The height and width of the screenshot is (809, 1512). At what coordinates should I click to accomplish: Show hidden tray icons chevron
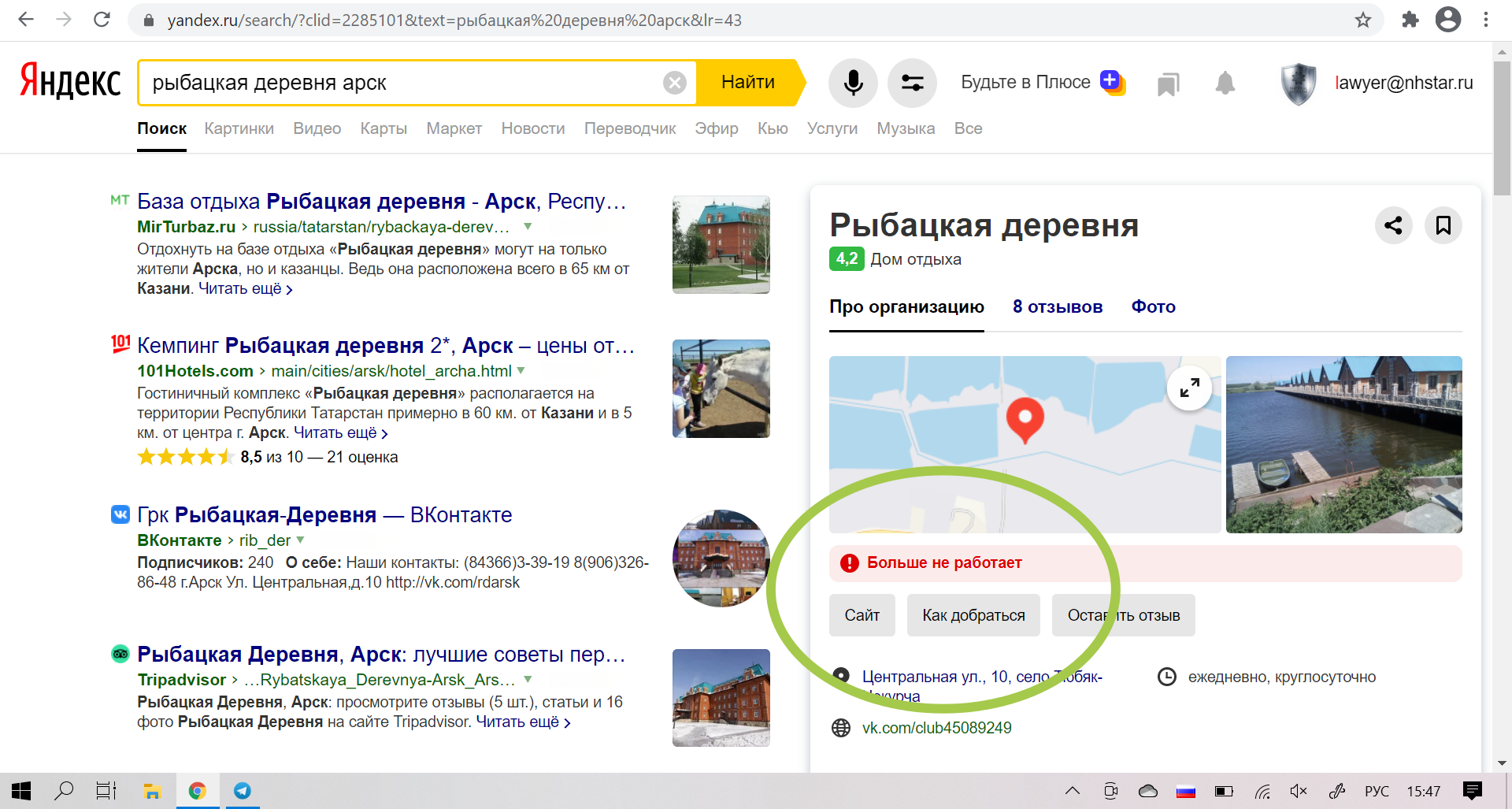pyautogui.click(x=1073, y=791)
